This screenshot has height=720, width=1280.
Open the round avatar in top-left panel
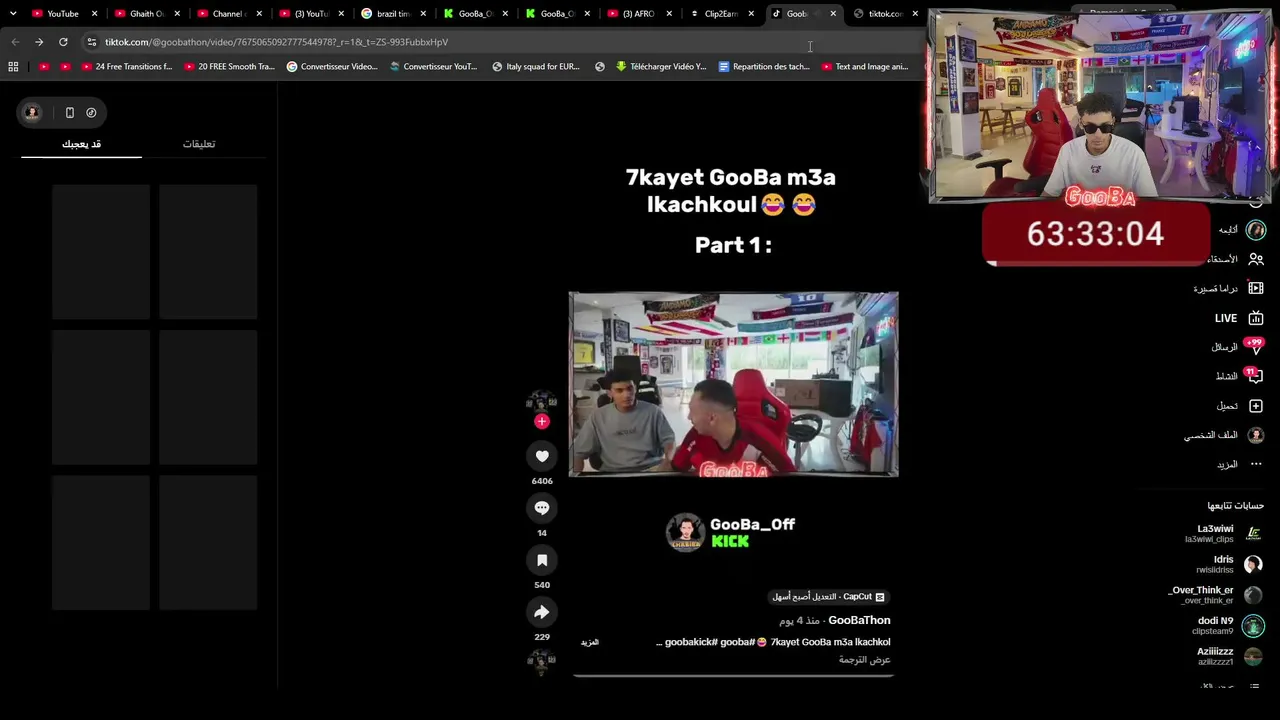coord(32,113)
